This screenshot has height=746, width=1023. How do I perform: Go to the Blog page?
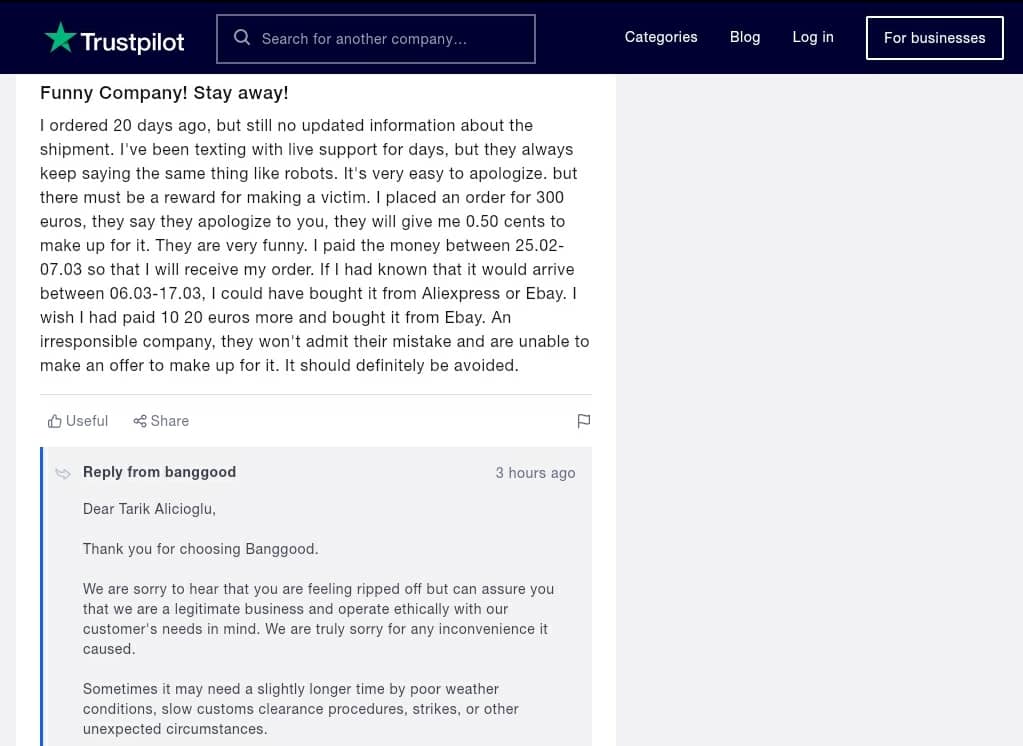[x=745, y=37]
